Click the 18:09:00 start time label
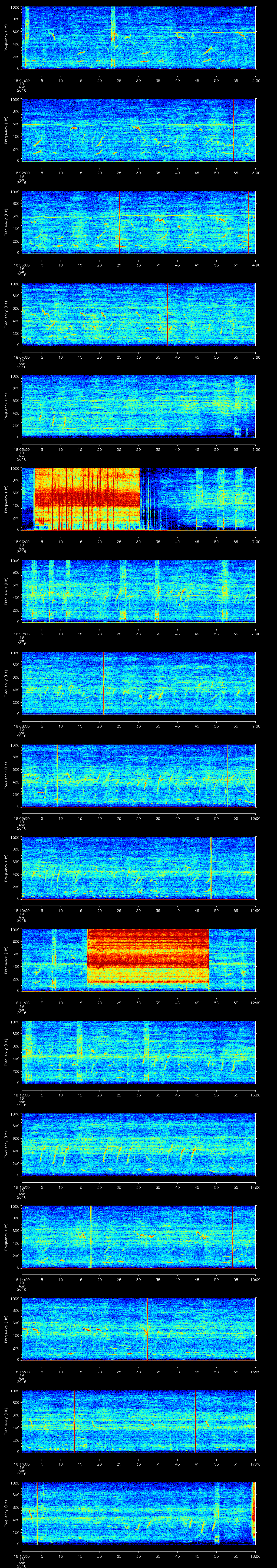The width and height of the screenshot is (277, 1568). pos(21,818)
